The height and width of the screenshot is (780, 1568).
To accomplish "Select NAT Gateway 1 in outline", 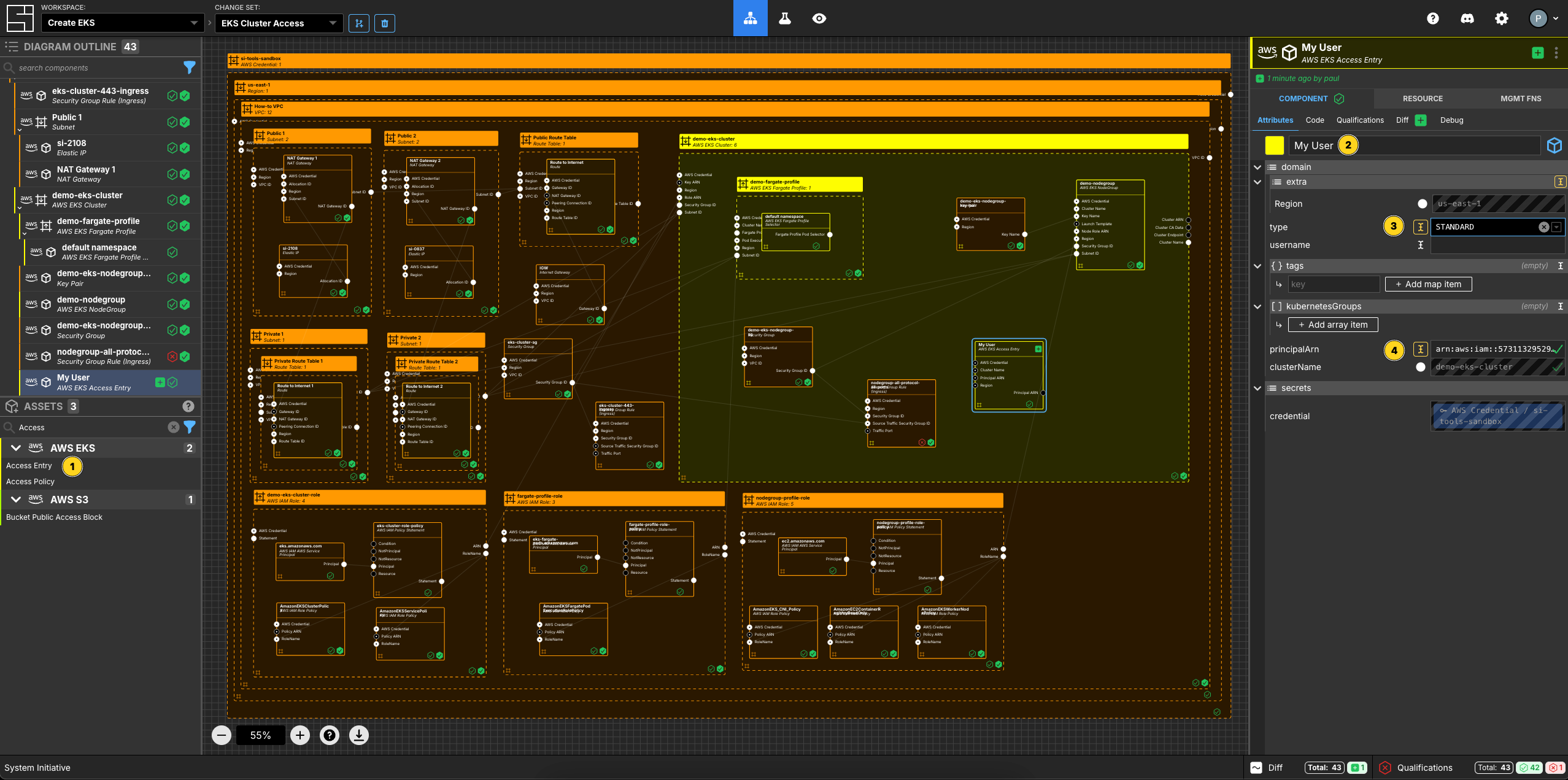I will [110, 174].
